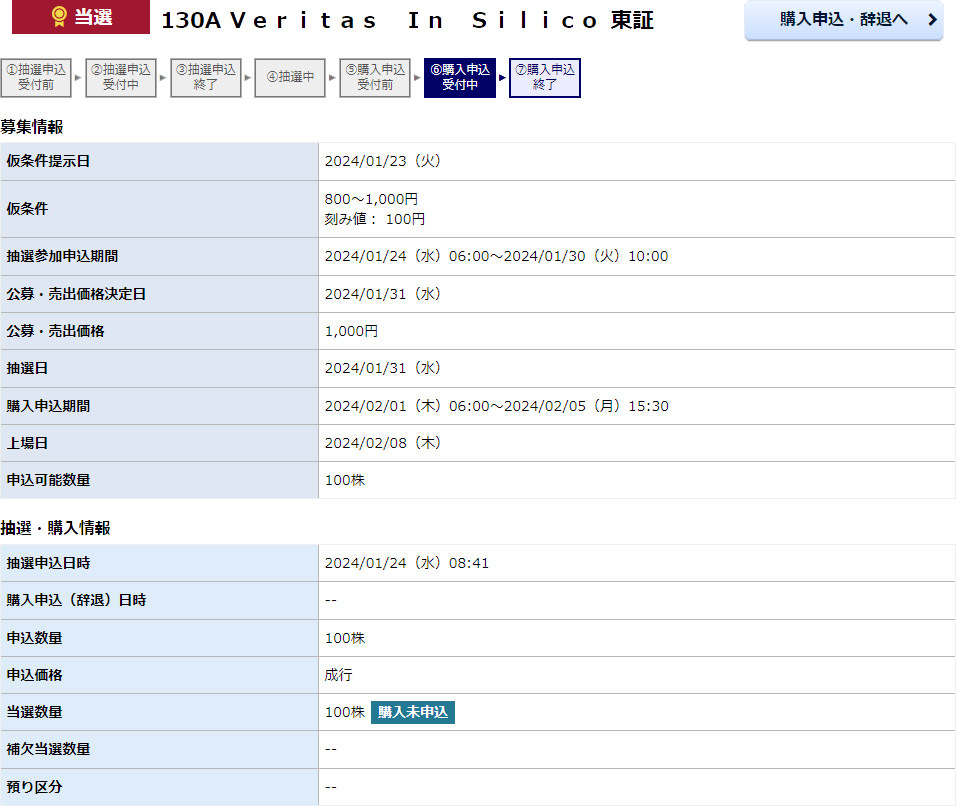The height and width of the screenshot is (806, 956).
Task: Click the 当選数量 row label
Action: coord(34,712)
